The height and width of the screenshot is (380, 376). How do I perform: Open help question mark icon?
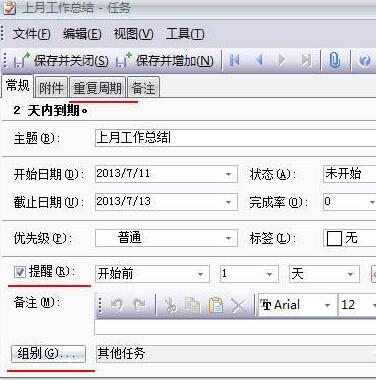pyautogui.click(x=364, y=61)
